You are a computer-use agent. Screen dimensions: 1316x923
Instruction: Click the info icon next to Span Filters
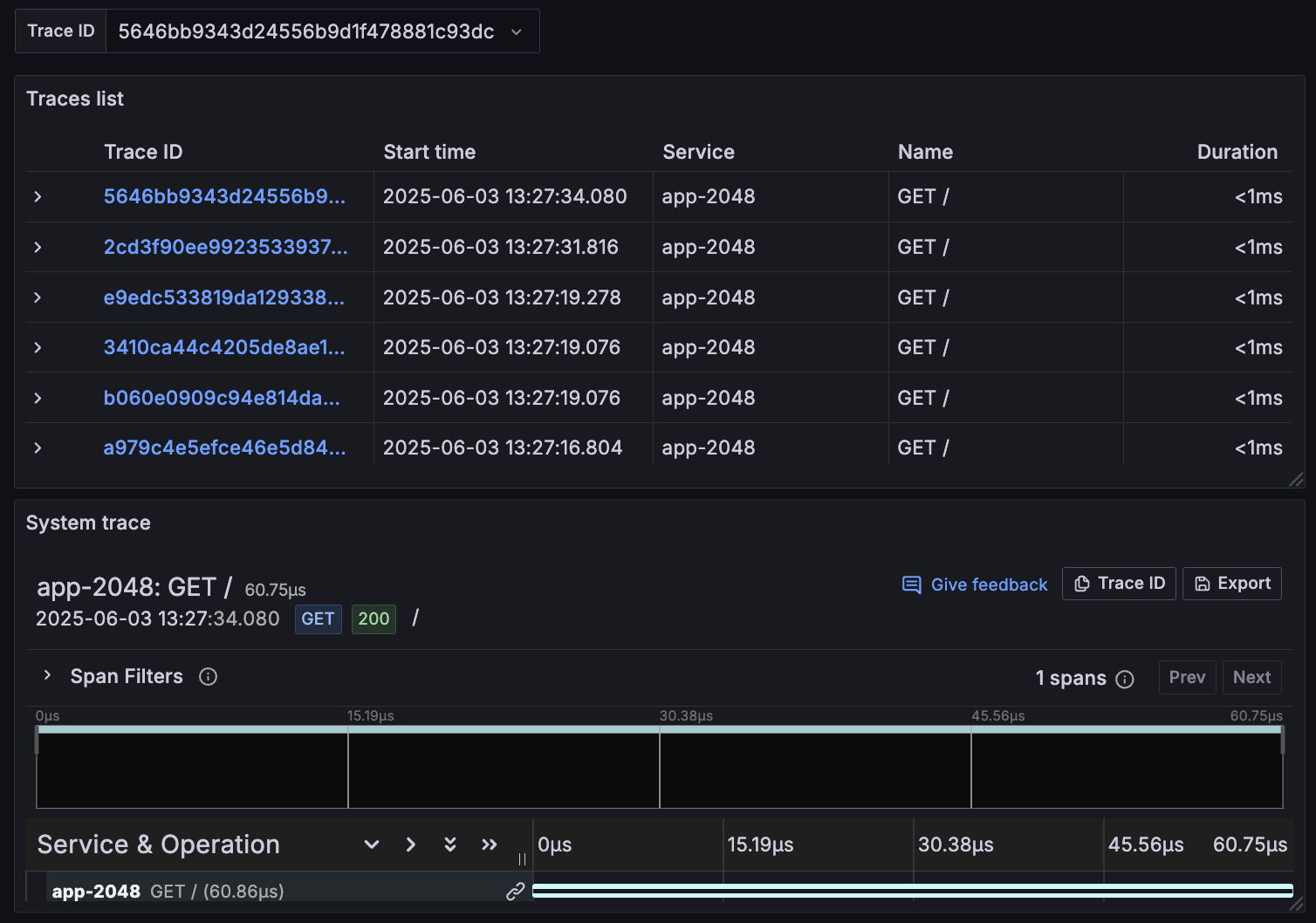(208, 676)
